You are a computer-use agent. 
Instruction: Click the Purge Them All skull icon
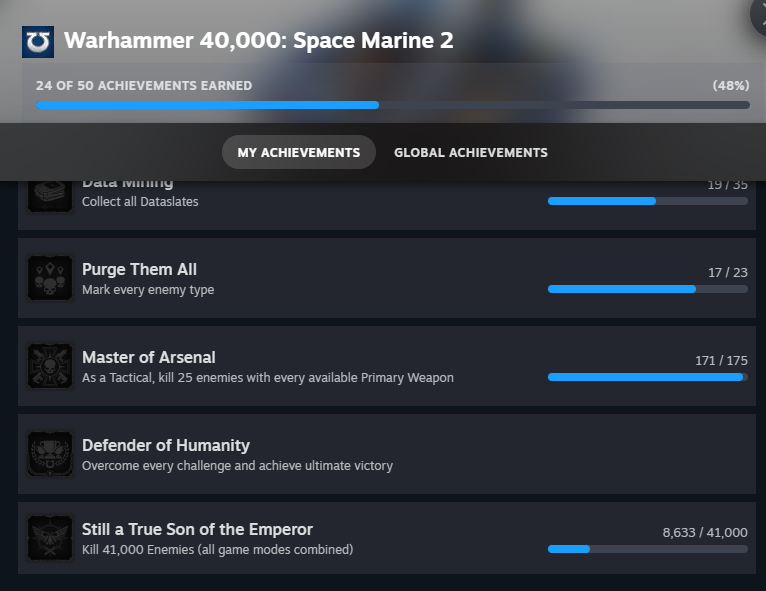pyautogui.click(x=50, y=278)
